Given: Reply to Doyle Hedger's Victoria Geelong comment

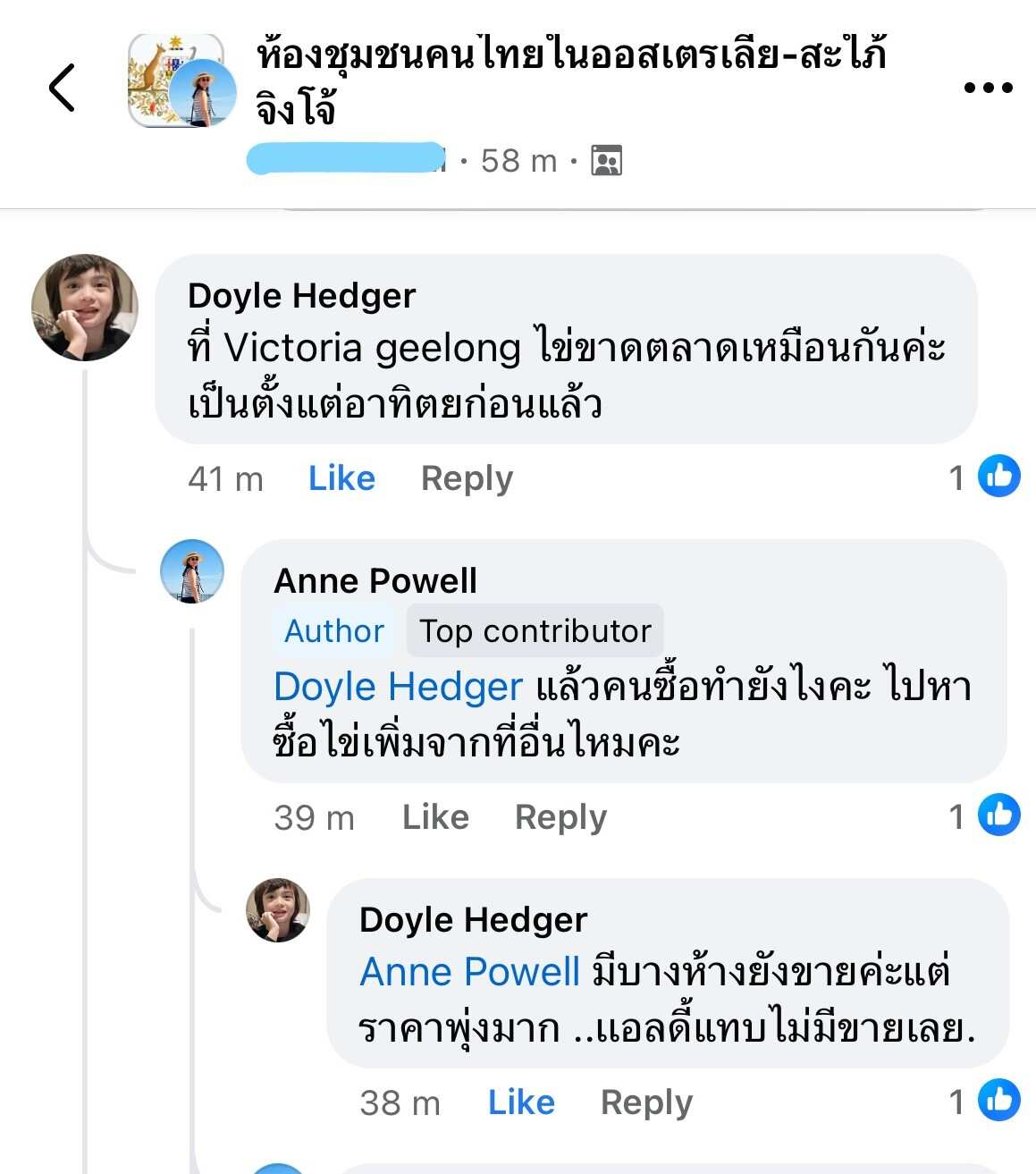Looking at the screenshot, I should [467, 478].
